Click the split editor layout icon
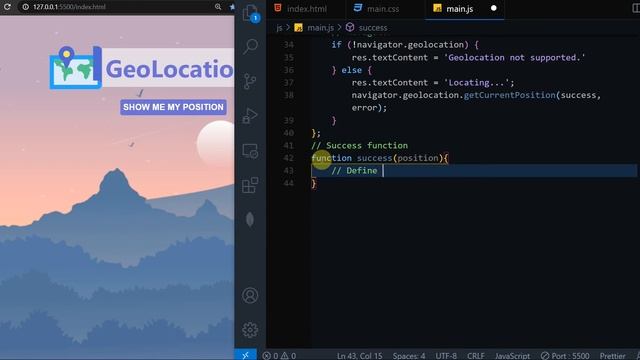The width and height of the screenshot is (640, 360). point(636,9)
